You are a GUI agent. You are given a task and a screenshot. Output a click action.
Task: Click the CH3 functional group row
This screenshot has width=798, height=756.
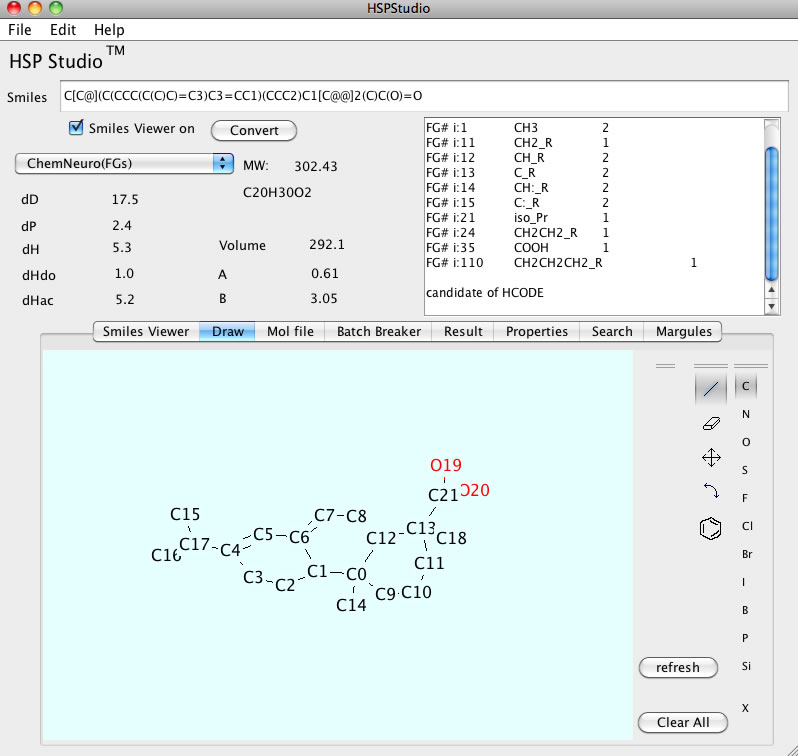518,128
